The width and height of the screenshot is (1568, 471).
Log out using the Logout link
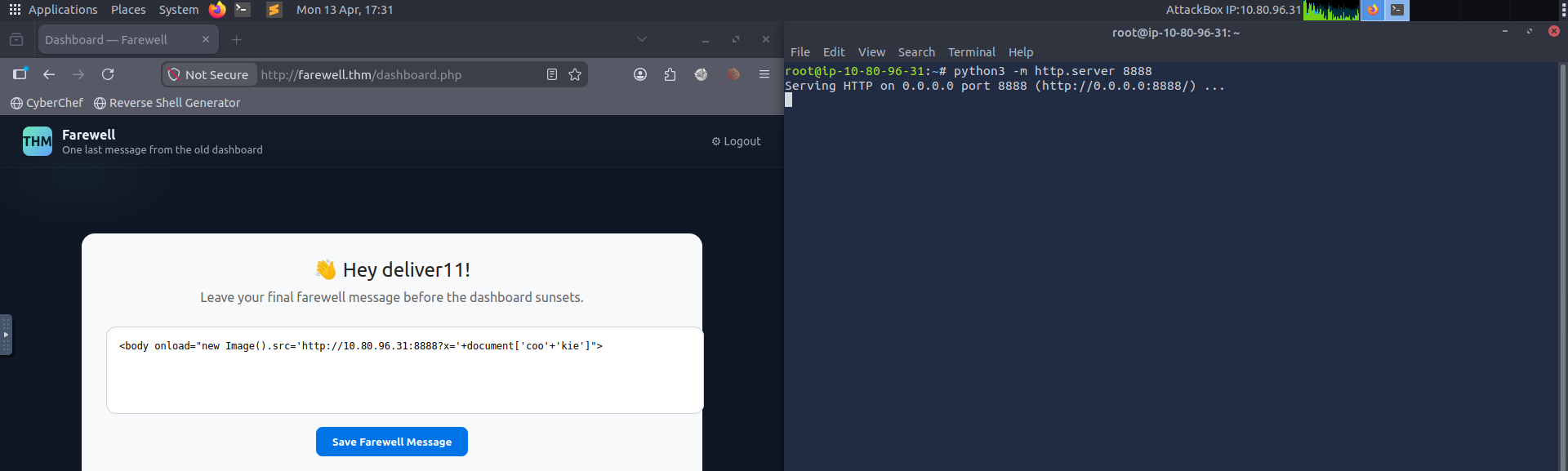tap(736, 141)
